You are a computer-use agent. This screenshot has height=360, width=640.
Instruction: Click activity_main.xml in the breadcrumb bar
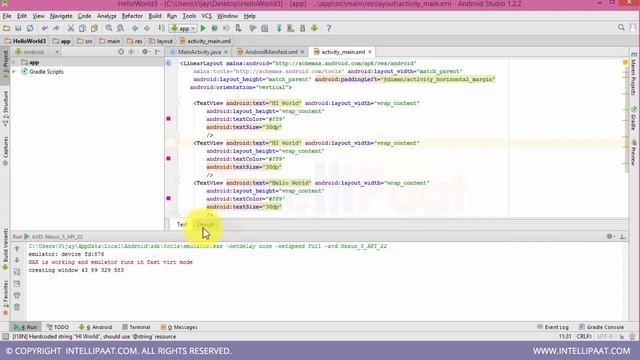tap(206, 41)
